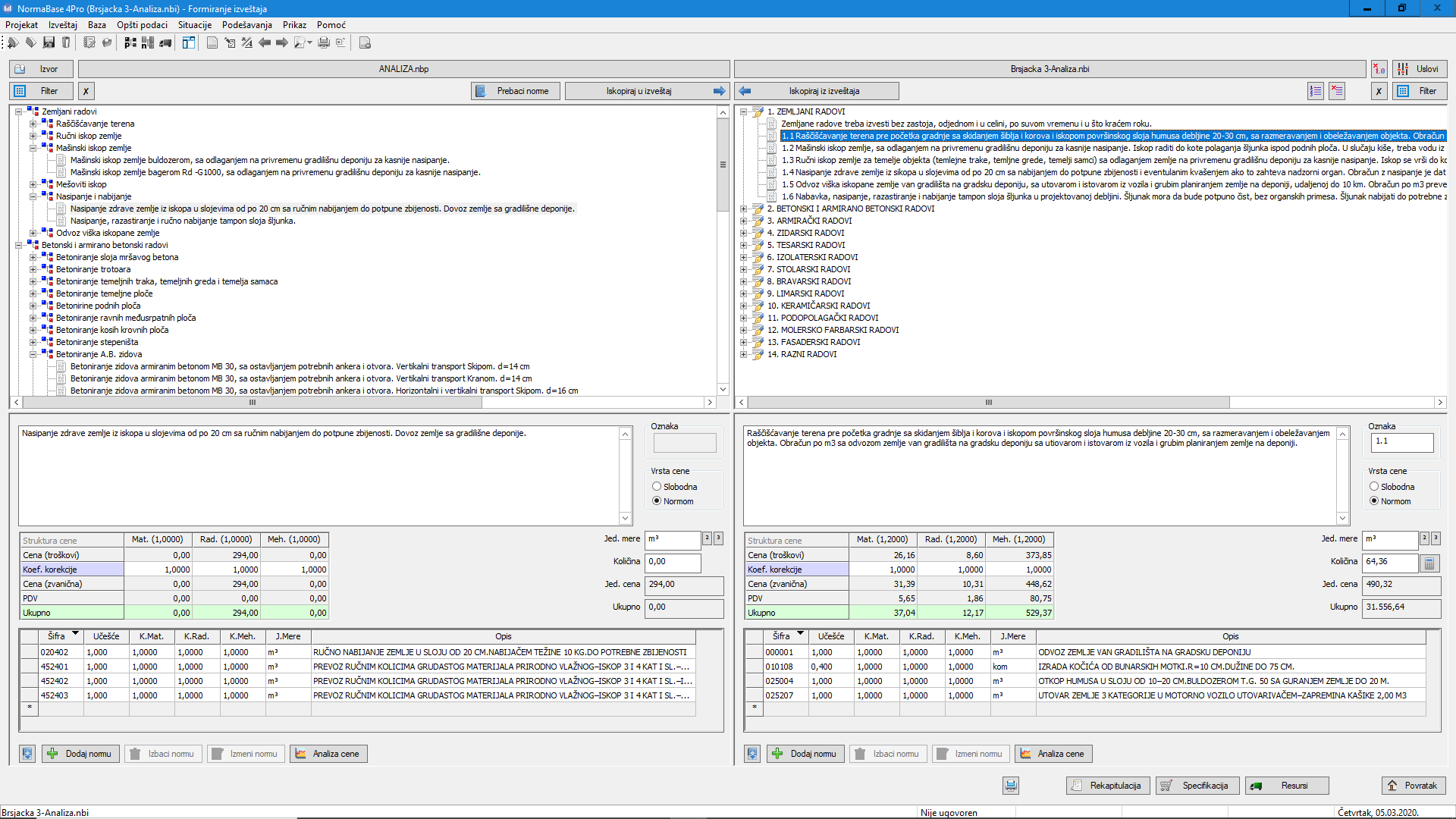Click the Količina field in left panel
The image size is (1456, 819).
click(672, 562)
